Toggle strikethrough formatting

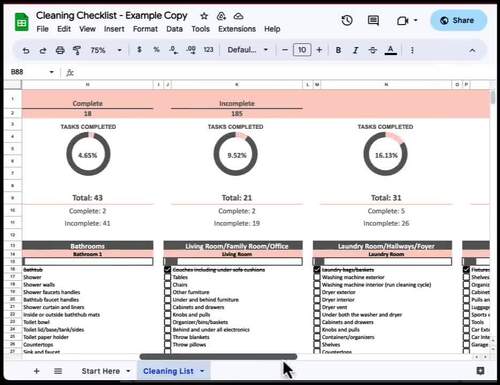(373, 50)
